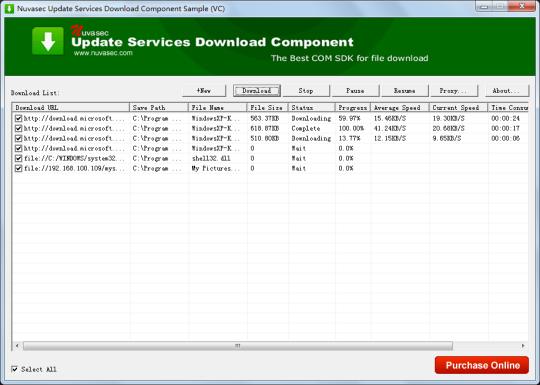Click the My Pictures... file name cell
Image resolution: width=540 pixels, height=385 pixels.
[216, 168]
